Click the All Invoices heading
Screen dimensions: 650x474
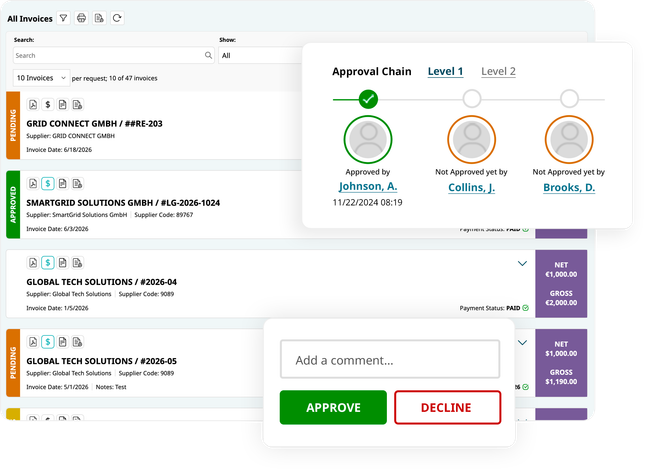(30, 19)
